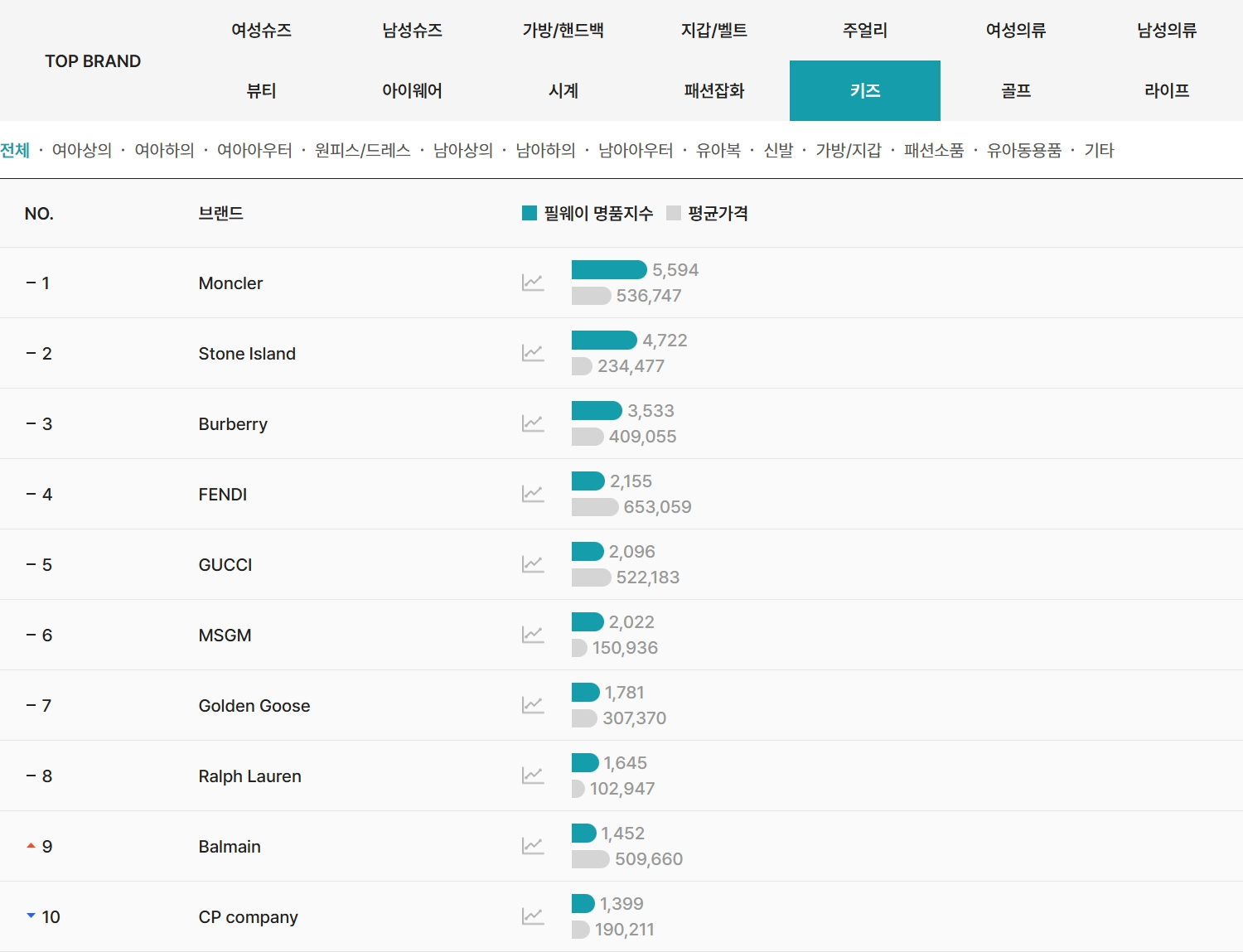This screenshot has width=1243, height=952.
Task: Open the GUCCI brand row
Action: click(x=621, y=564)
